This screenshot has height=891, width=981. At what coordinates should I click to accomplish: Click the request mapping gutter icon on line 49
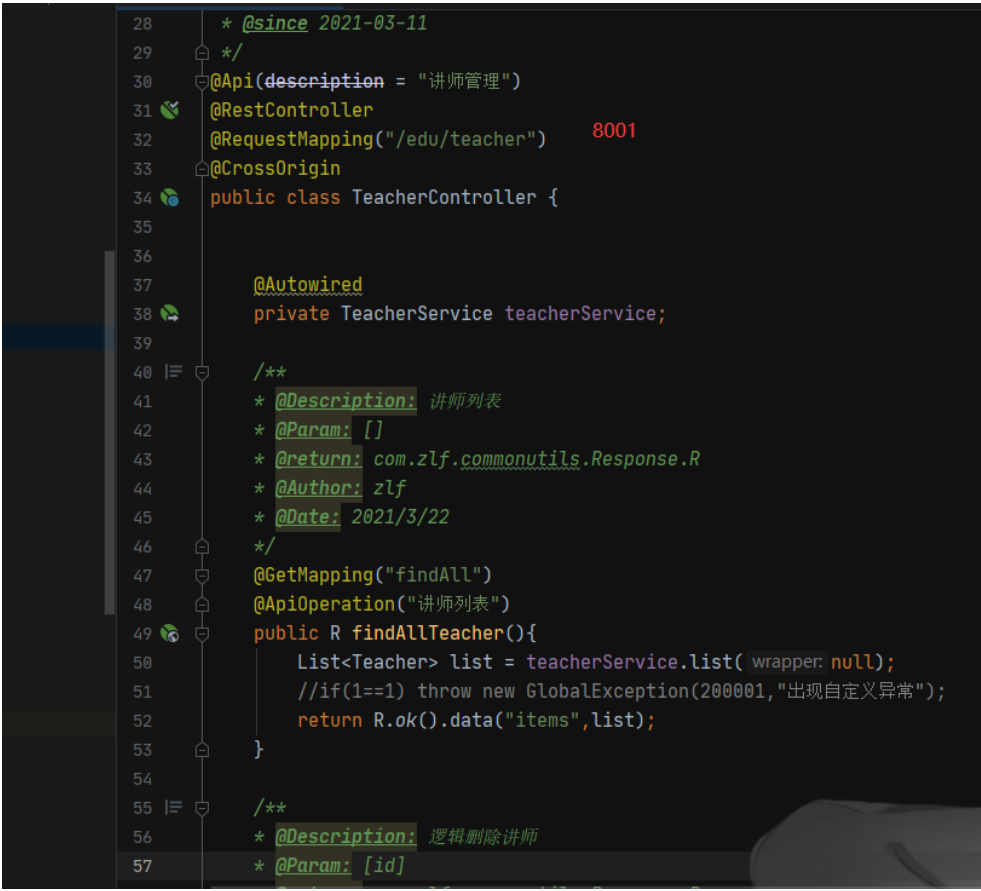pos(170,633)
